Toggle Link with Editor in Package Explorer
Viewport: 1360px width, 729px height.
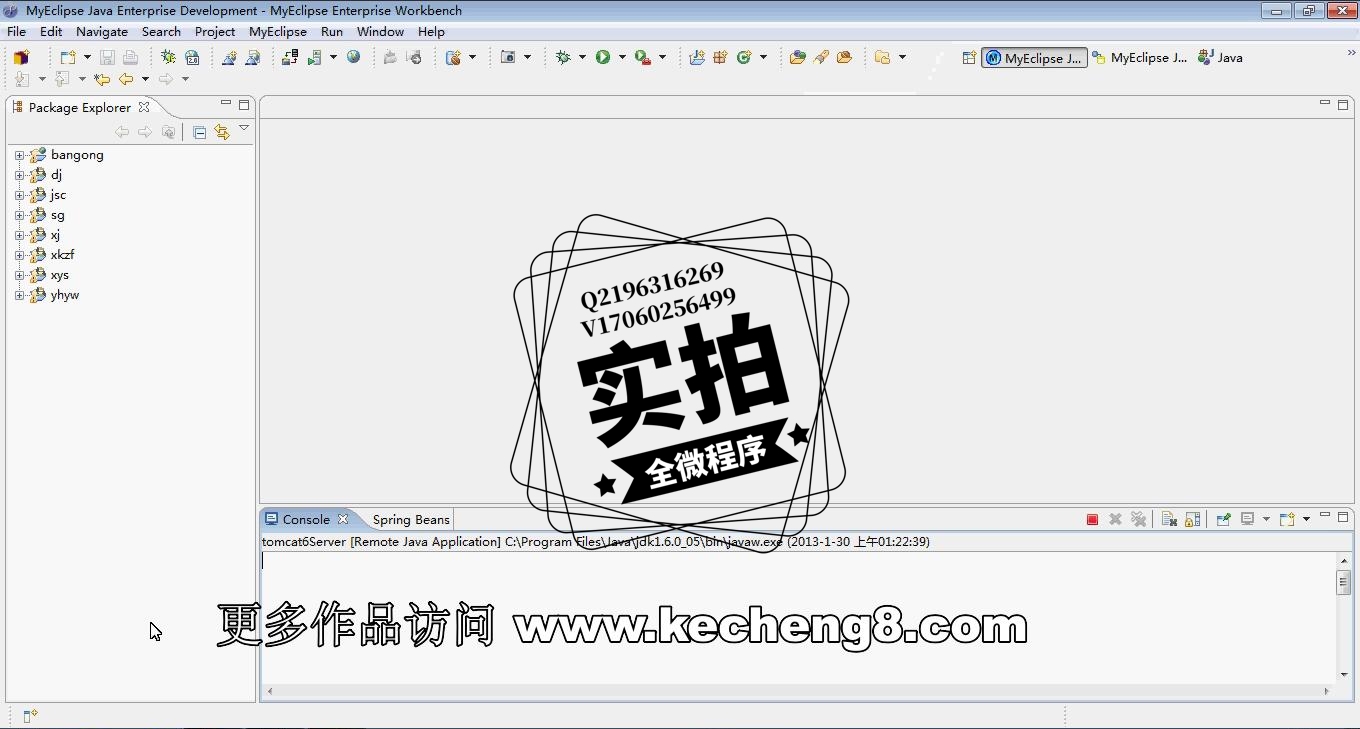[222, 132]
